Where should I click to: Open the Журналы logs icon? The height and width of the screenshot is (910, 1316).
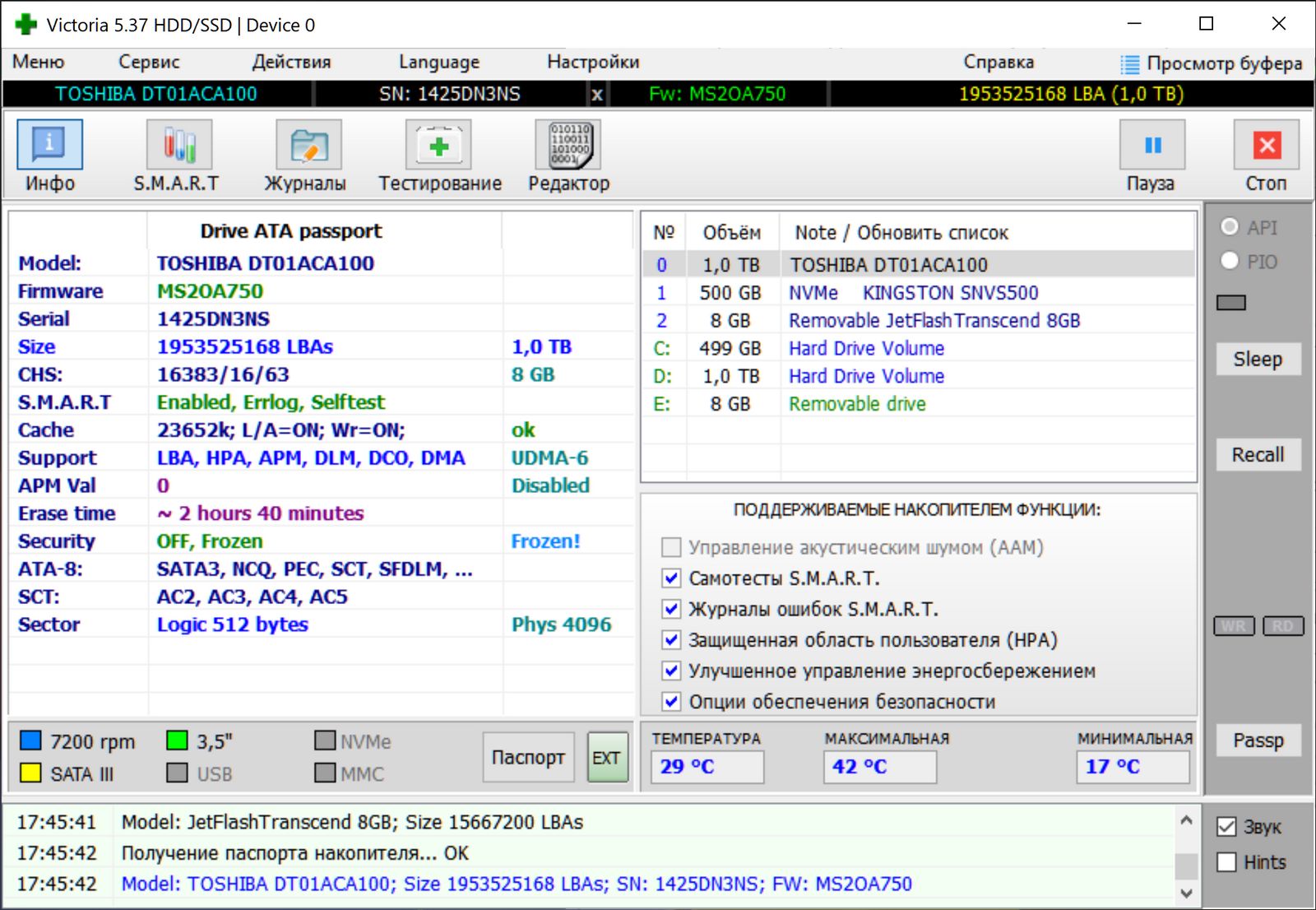(x=308, y=146)
